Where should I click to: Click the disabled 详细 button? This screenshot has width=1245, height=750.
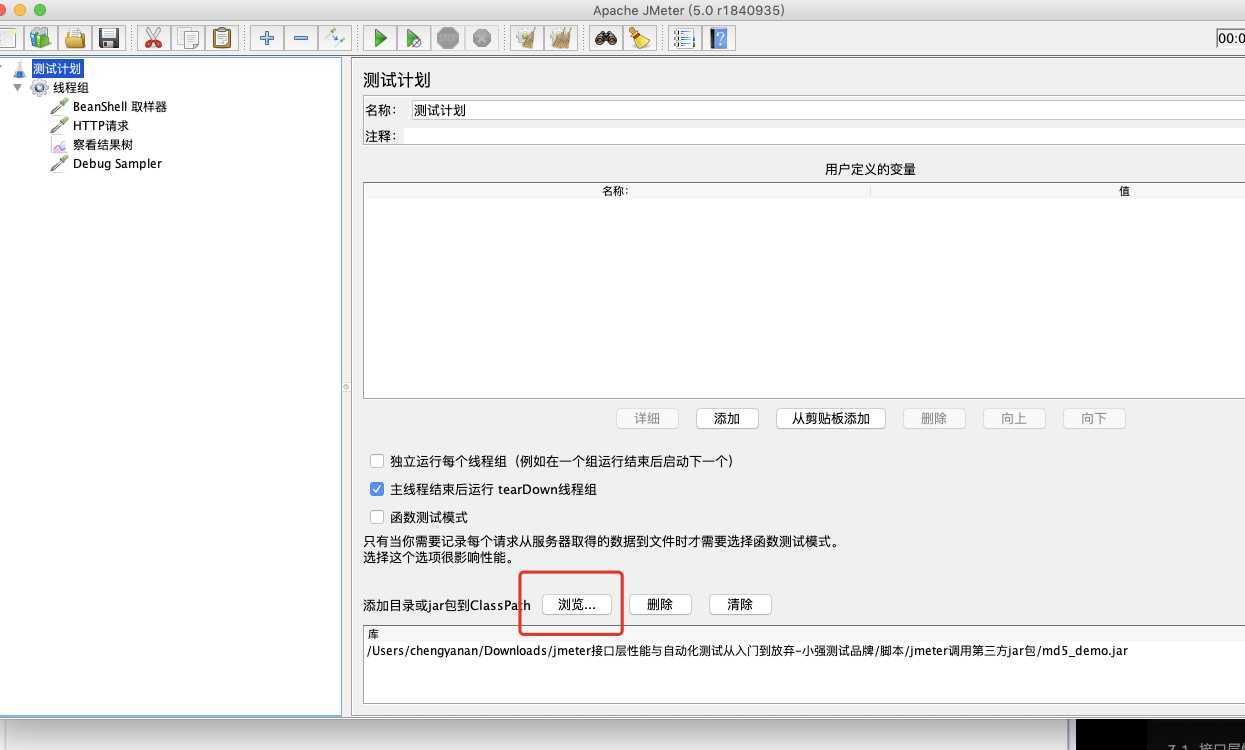[x=647, y=419]
